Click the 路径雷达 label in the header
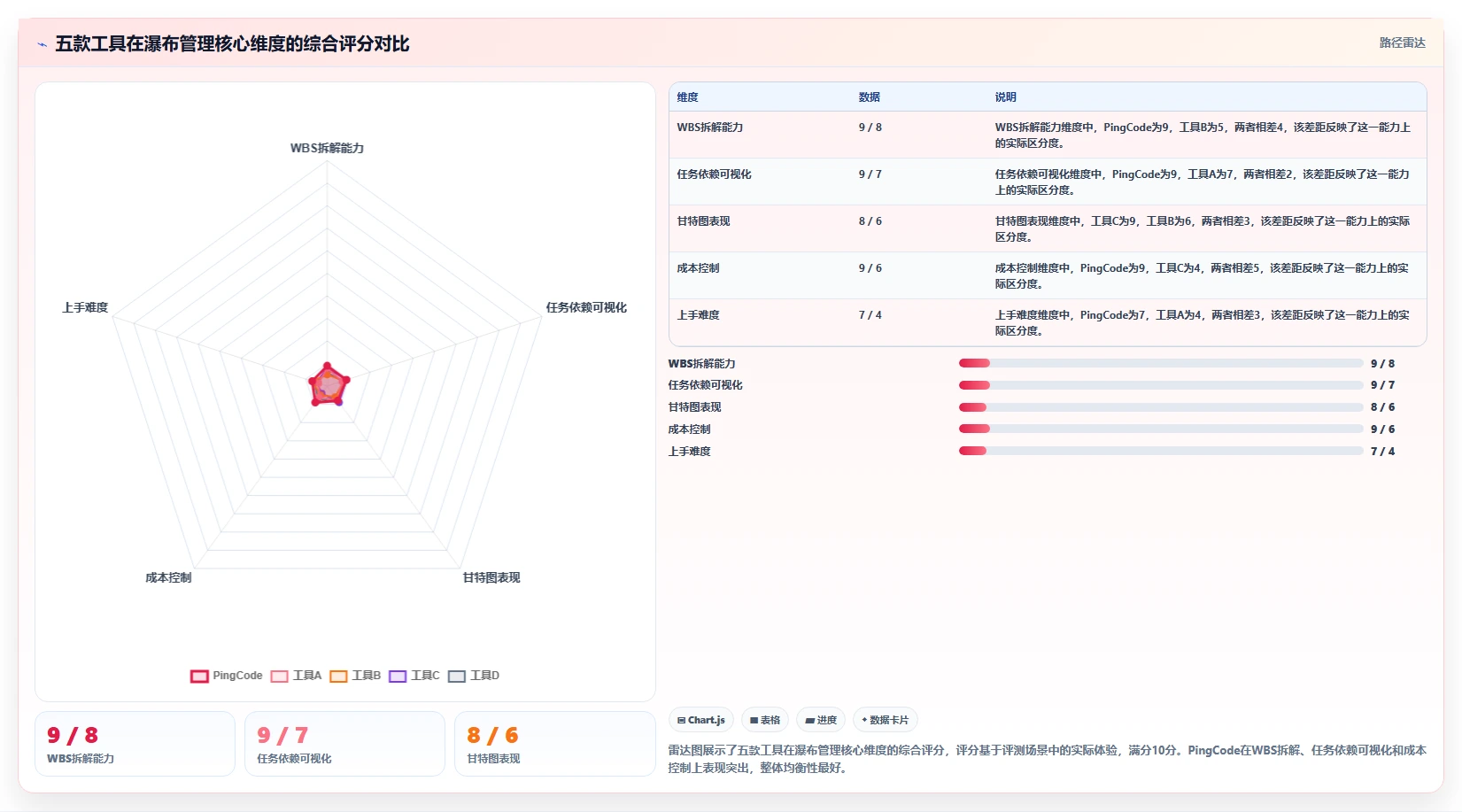This screenshot has height=812, width=1462. point(1402,43)
